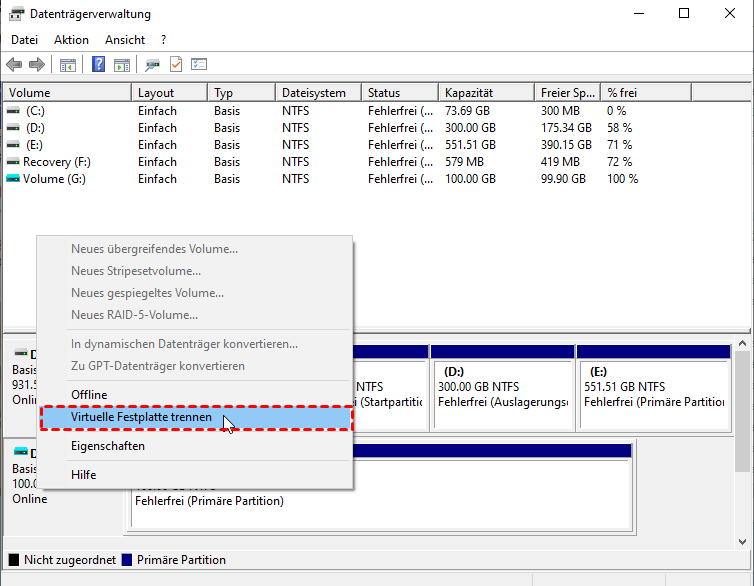Screen dimensions: 754x586
Task: Sort by the Freier Sp... column header
Action: point(568,93)
